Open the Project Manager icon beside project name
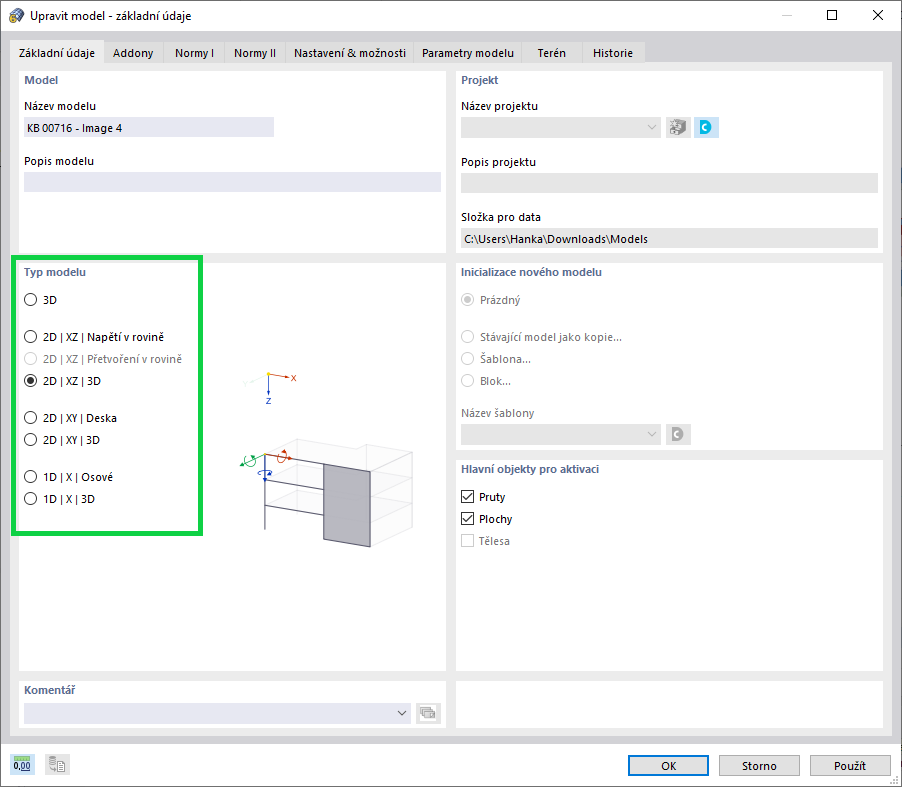The image size is (902, 787). [x=677, y=127]
